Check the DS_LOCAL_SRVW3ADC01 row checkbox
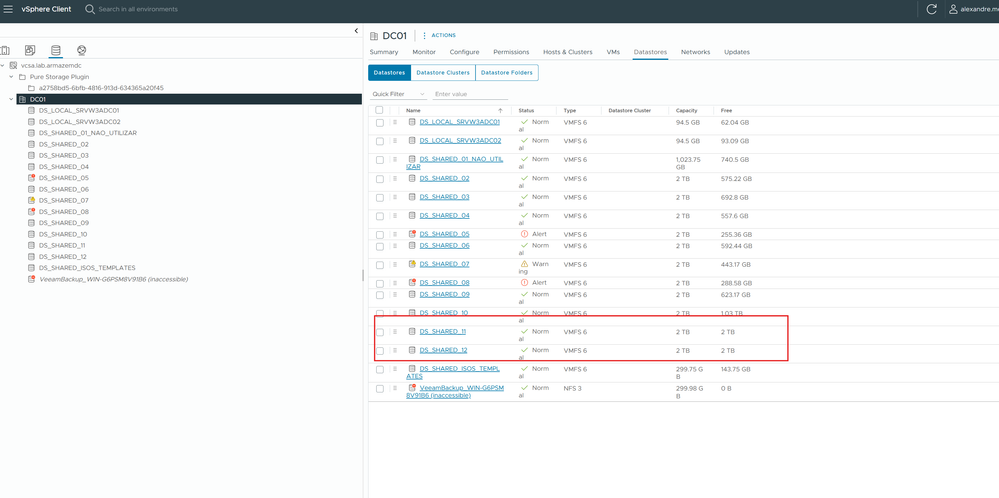This screenshot has height=498, width=999. [380, 122]
